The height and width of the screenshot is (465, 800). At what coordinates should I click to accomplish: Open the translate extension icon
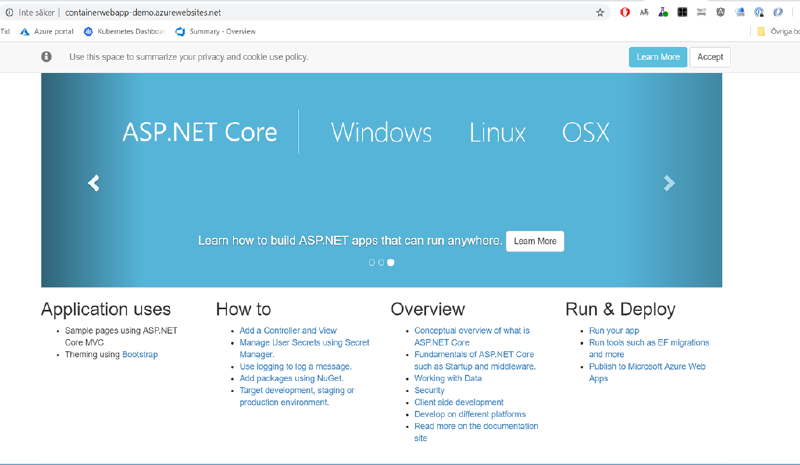[x=644, y=12]
